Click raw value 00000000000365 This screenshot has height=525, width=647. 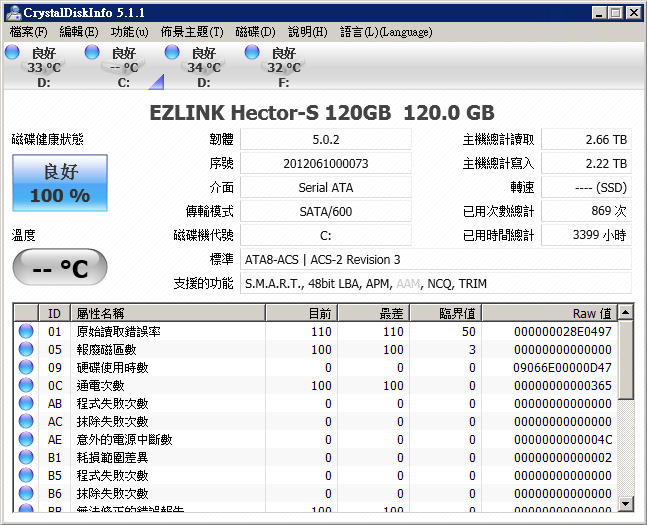pos(563,385)
